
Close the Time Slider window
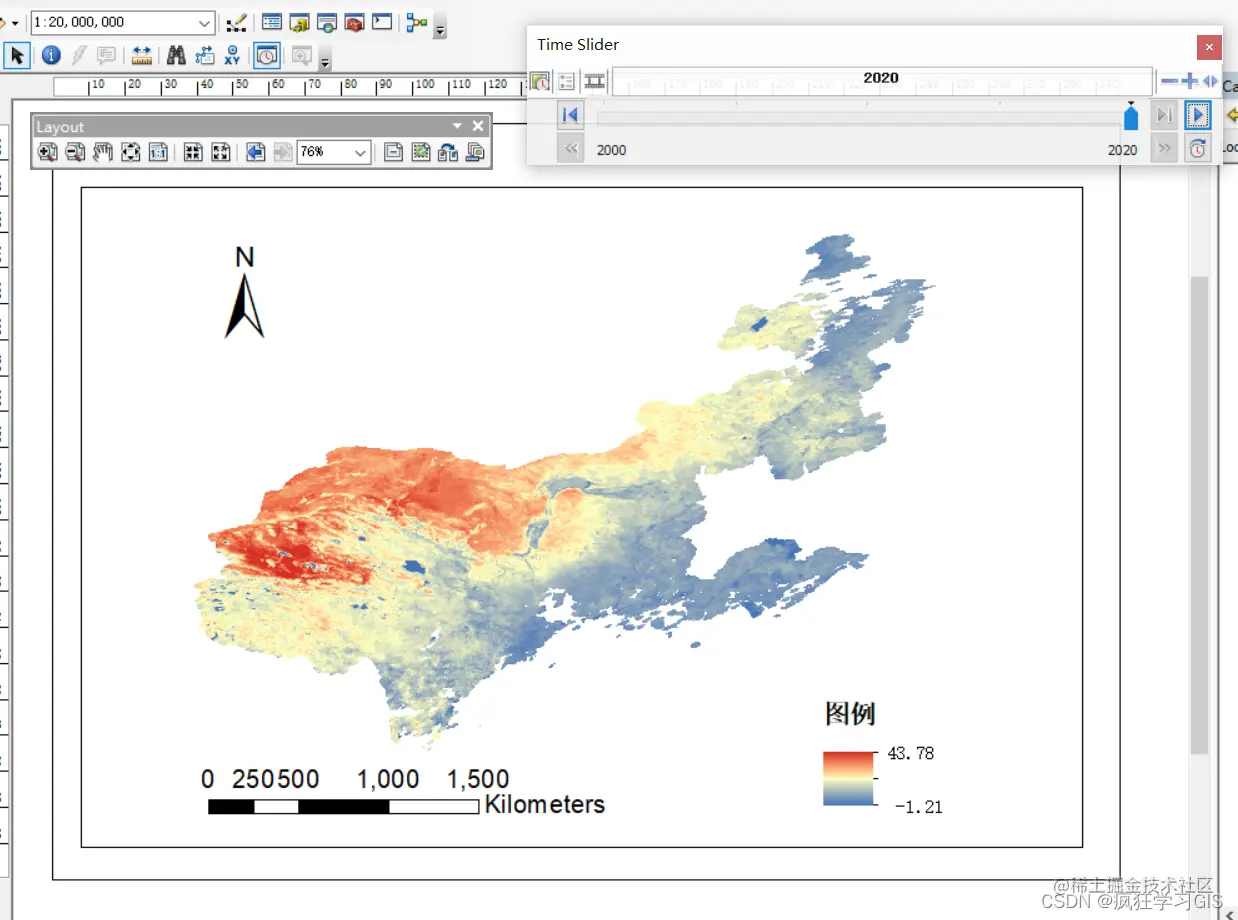tap(1209, 46)
